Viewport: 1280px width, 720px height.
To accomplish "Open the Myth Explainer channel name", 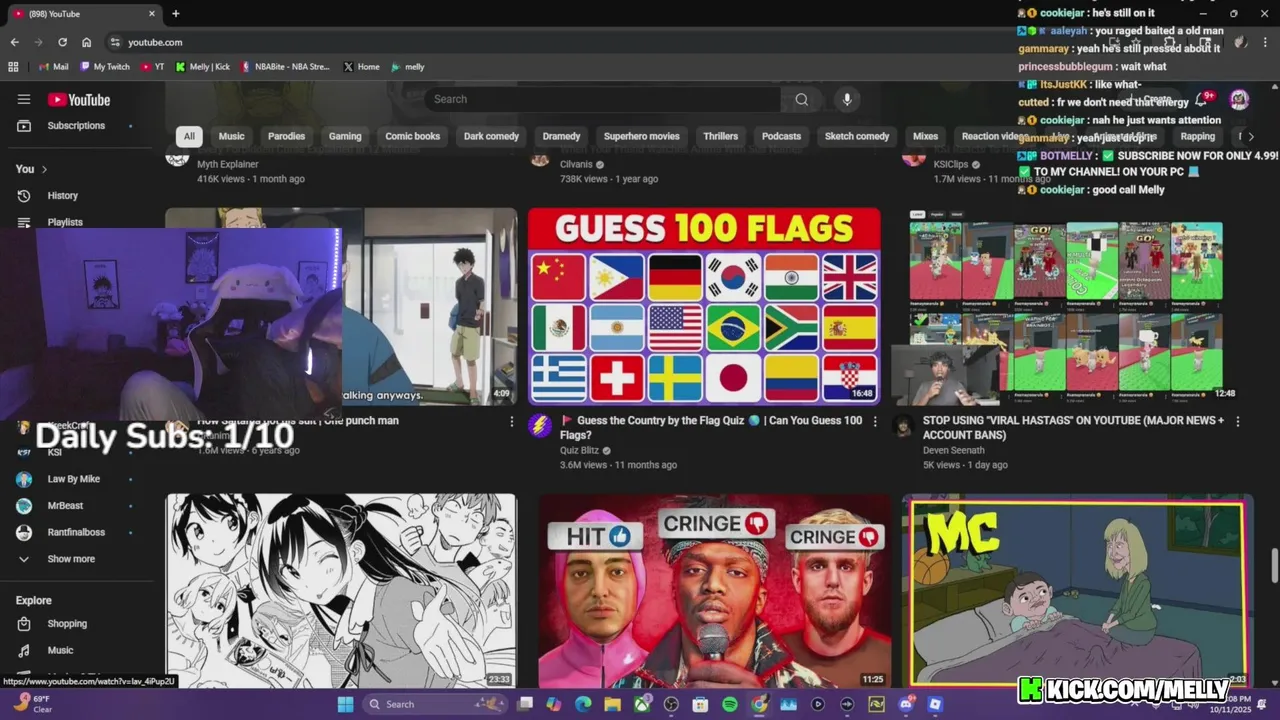I will click(228, 164).
